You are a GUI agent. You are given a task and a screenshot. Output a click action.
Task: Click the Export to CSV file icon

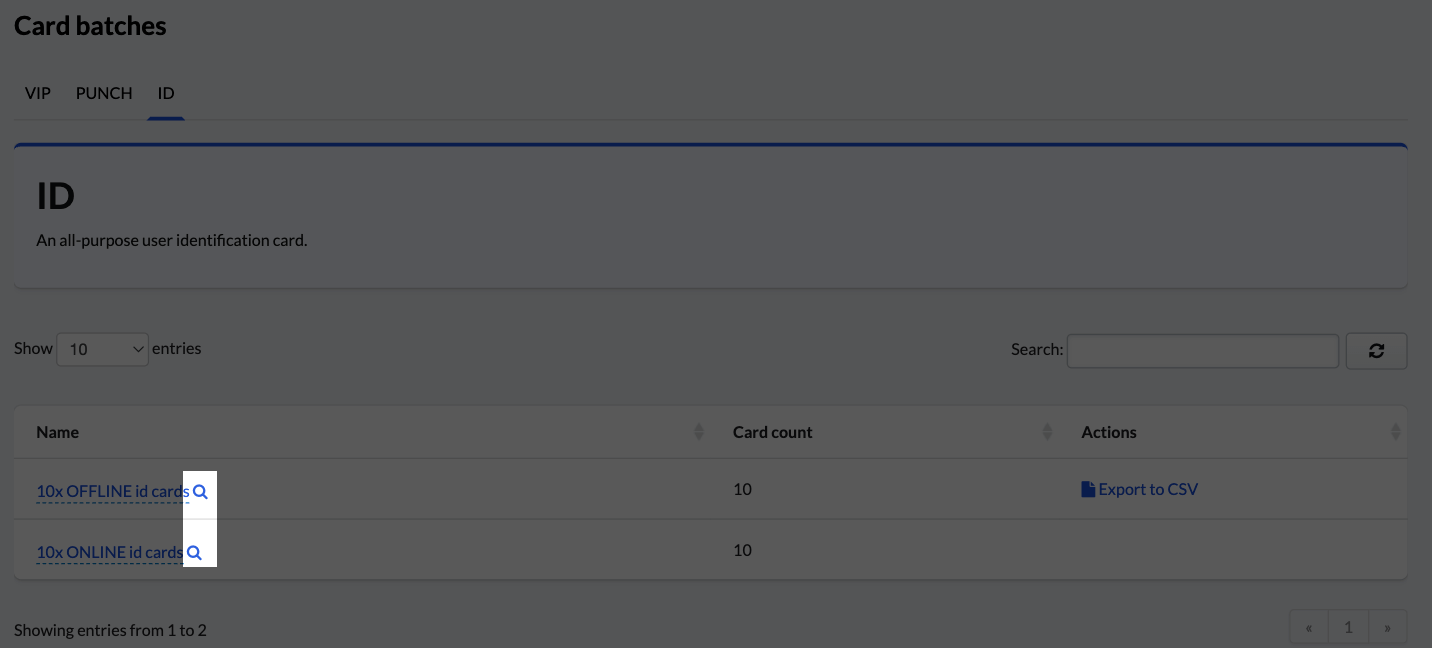[1088, 490]
